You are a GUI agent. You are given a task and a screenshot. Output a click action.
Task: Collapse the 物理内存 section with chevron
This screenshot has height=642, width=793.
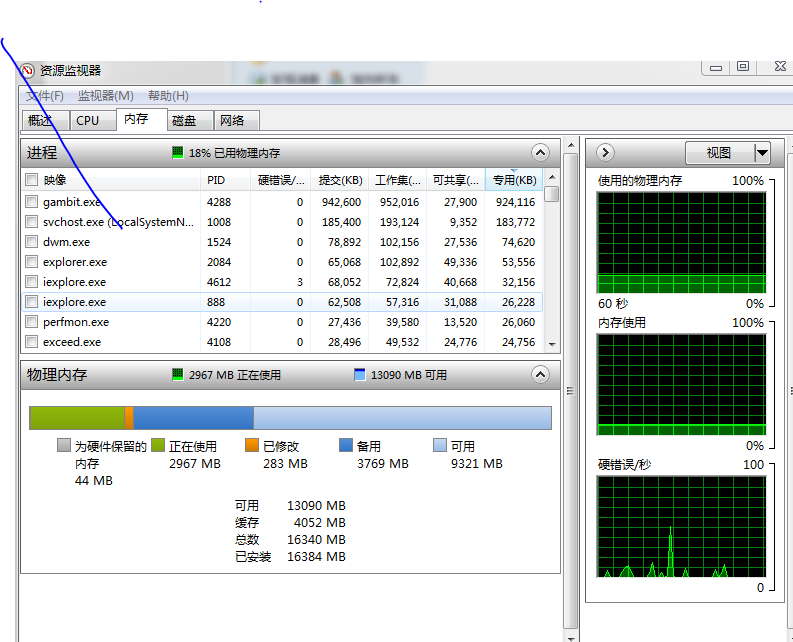(x=540, y=375)
